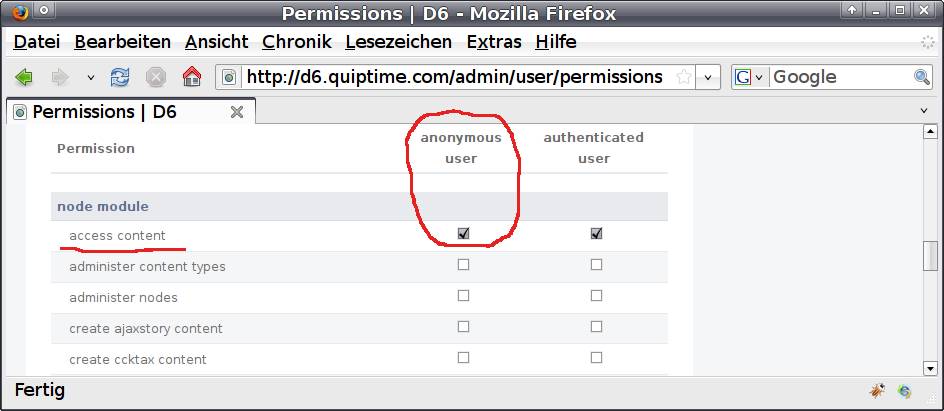Screen dimensions: 944x411
Task: Open the Google search engine selector
Action: tap(749, 77)
